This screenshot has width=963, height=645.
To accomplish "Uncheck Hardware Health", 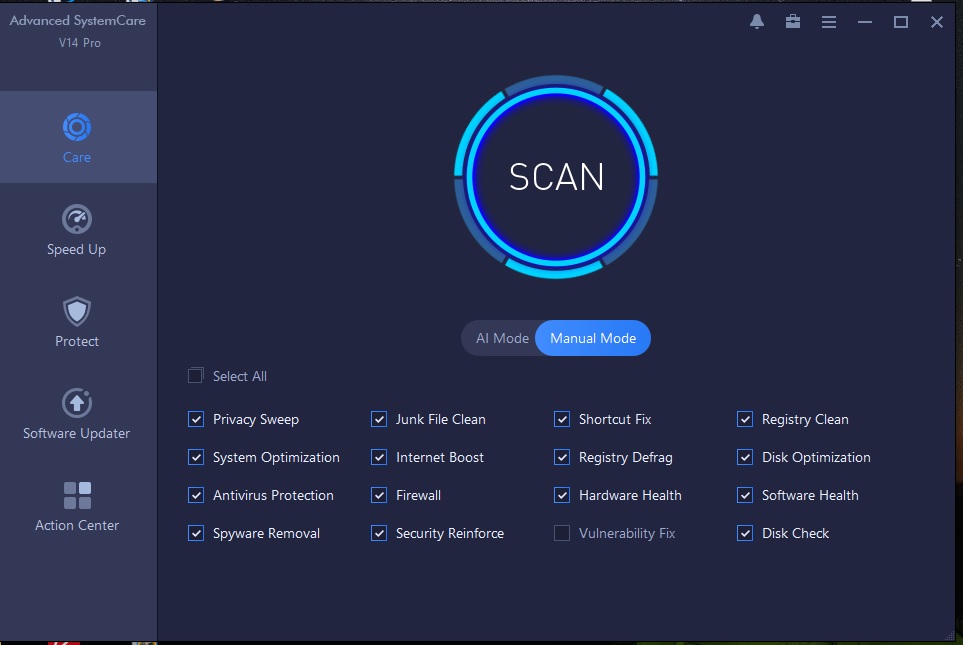I will (562, 495).
